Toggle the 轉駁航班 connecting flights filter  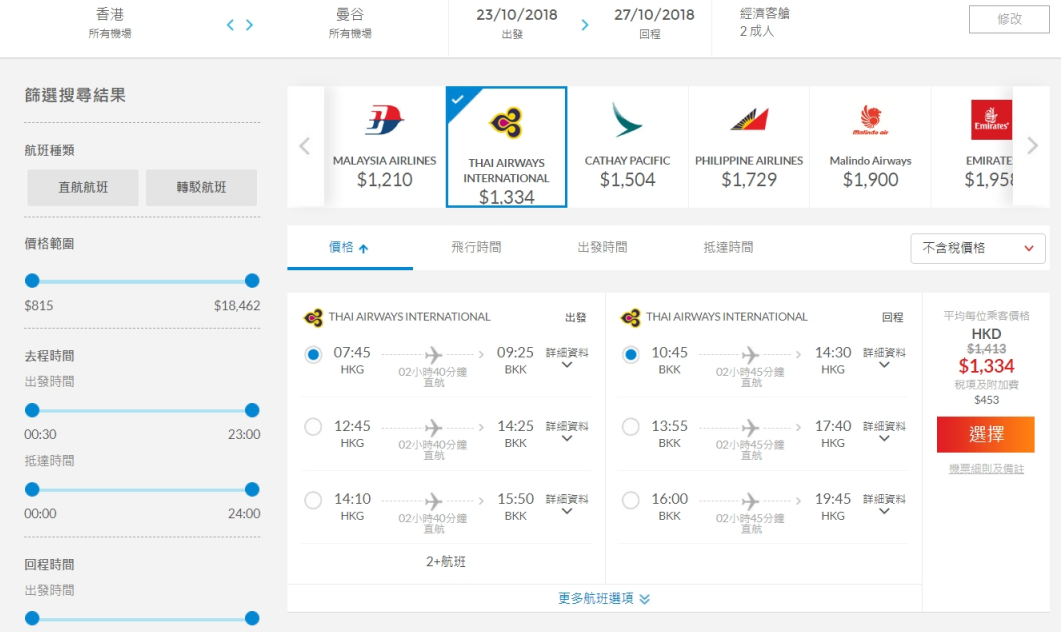202,187
